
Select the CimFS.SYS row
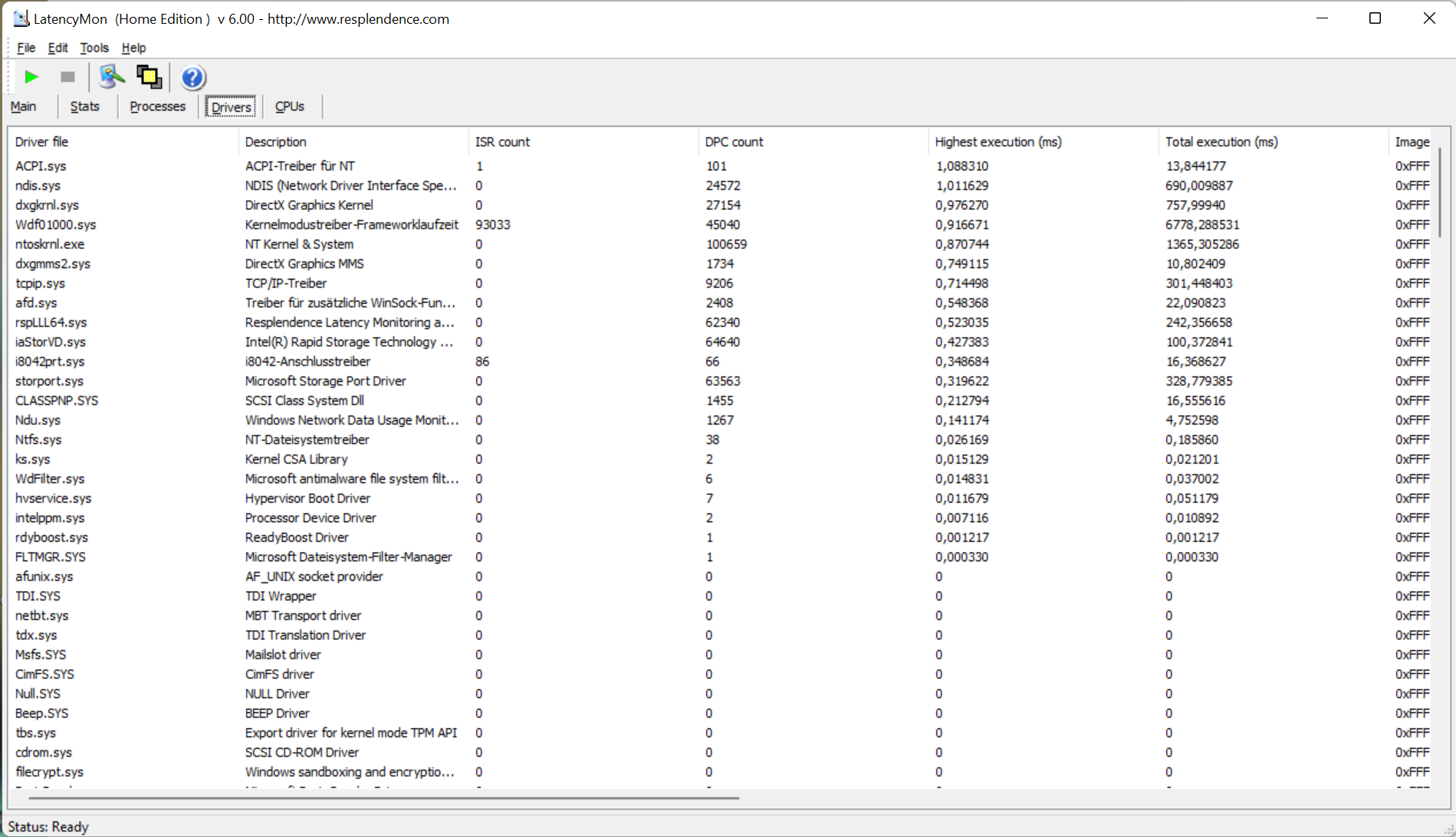point(721,674)
